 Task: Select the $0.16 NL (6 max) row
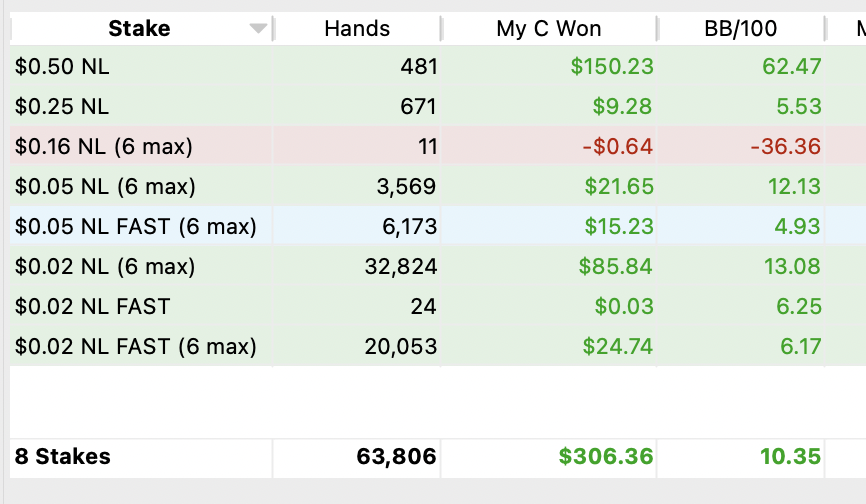438,146
